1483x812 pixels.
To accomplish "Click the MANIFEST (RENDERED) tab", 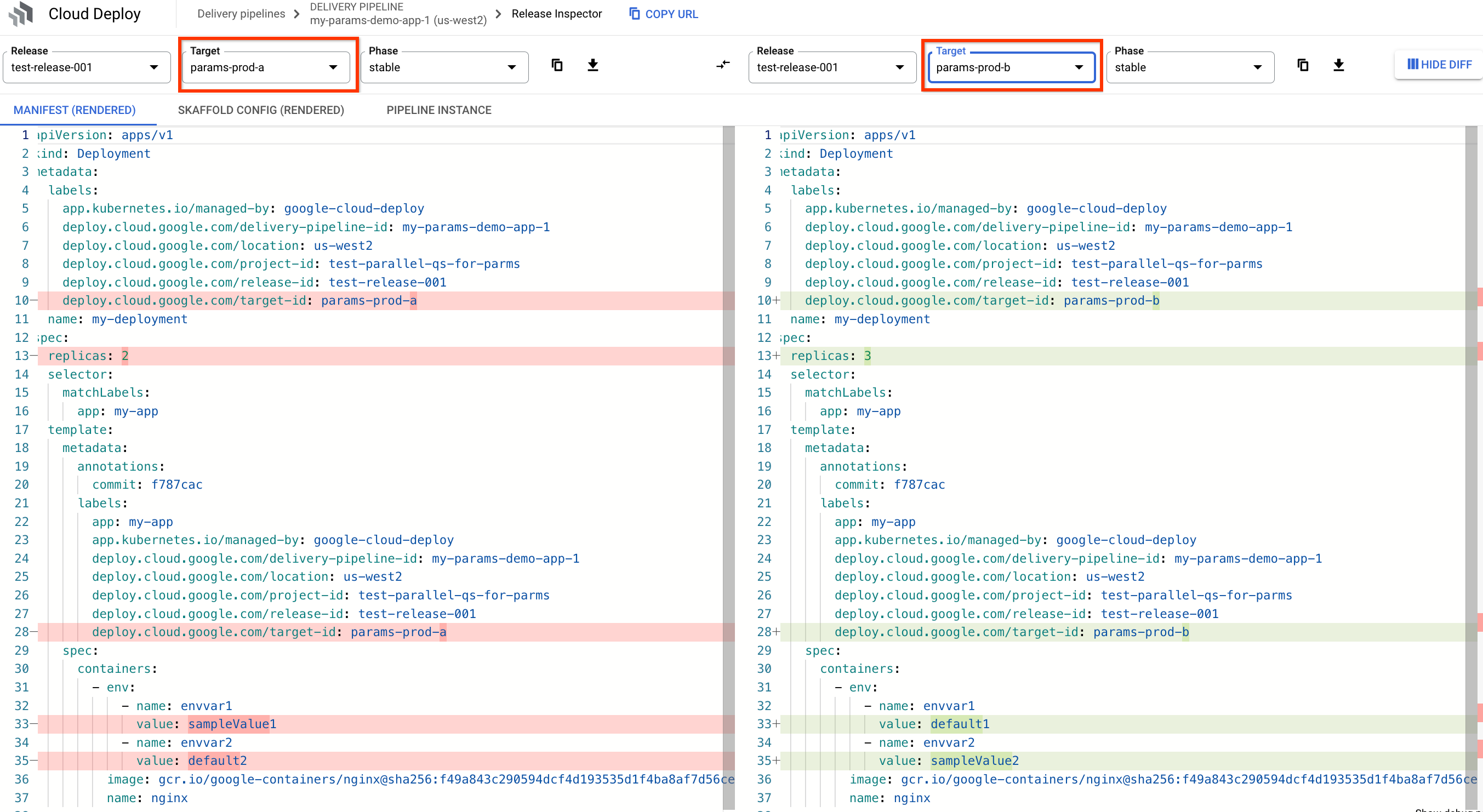I will click(75, 110).
